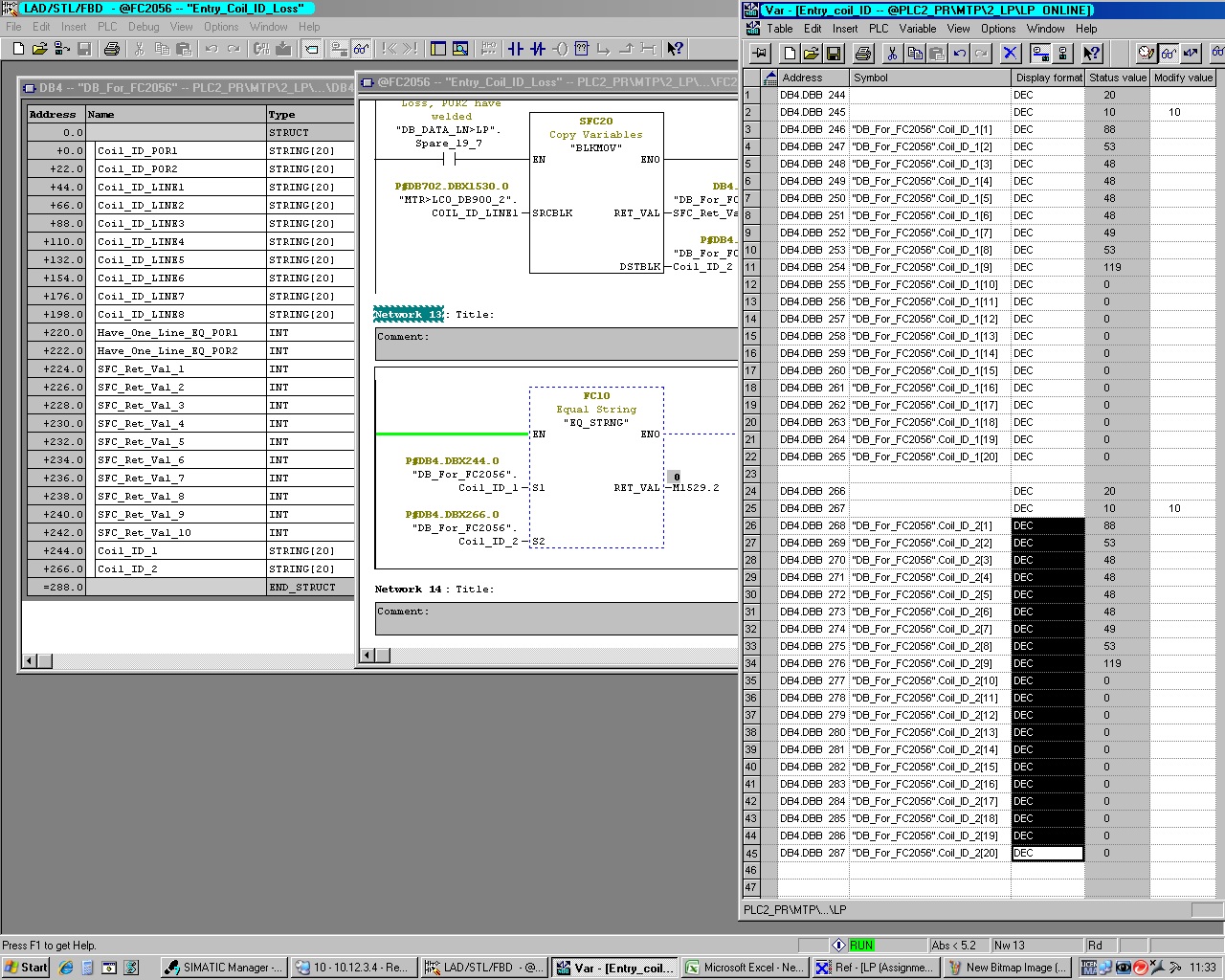Select SFC_Ret_Val_10 row in DB4
The width and height of the screenshot is (1225, 980).
(x=191, y=533)
